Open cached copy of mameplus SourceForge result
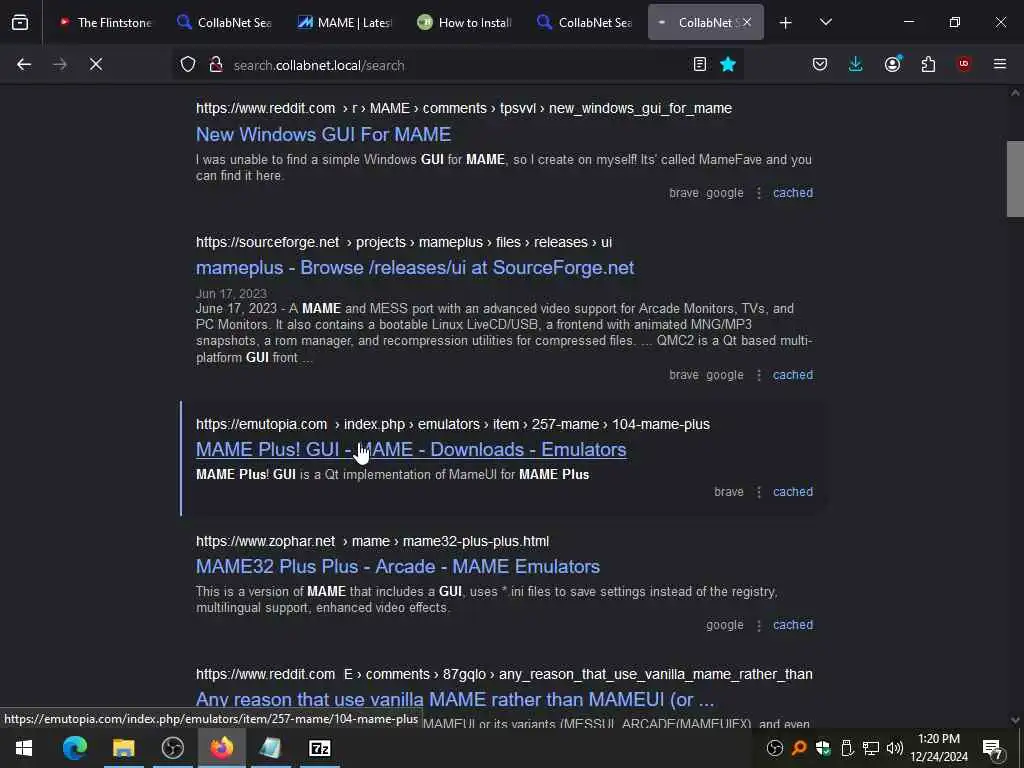 (793, 375)
